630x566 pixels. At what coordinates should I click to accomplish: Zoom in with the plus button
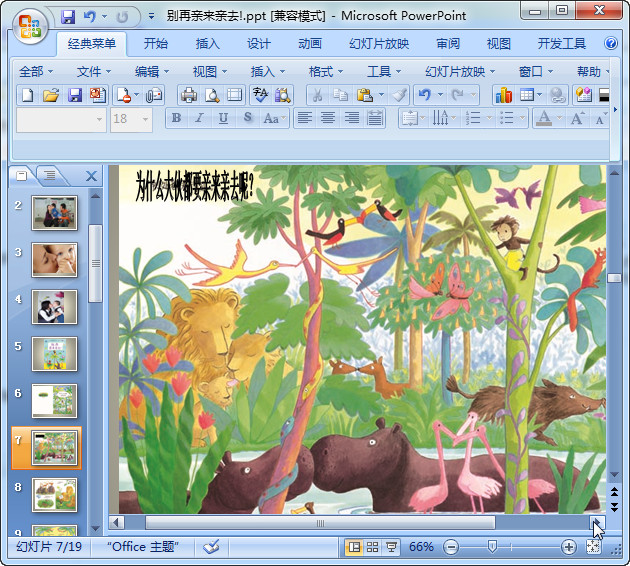click(x=569, y=547)
